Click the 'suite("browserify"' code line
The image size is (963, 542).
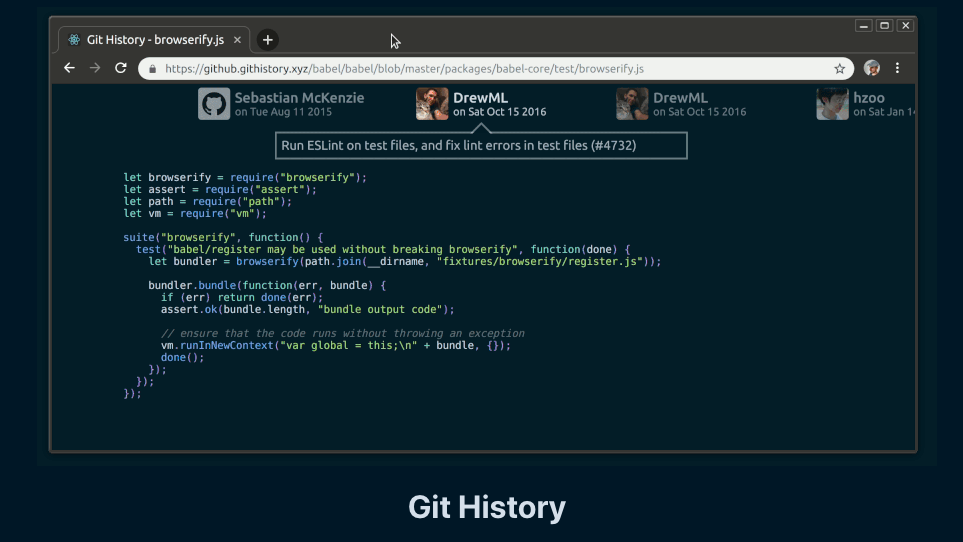[x=223, y=238]
